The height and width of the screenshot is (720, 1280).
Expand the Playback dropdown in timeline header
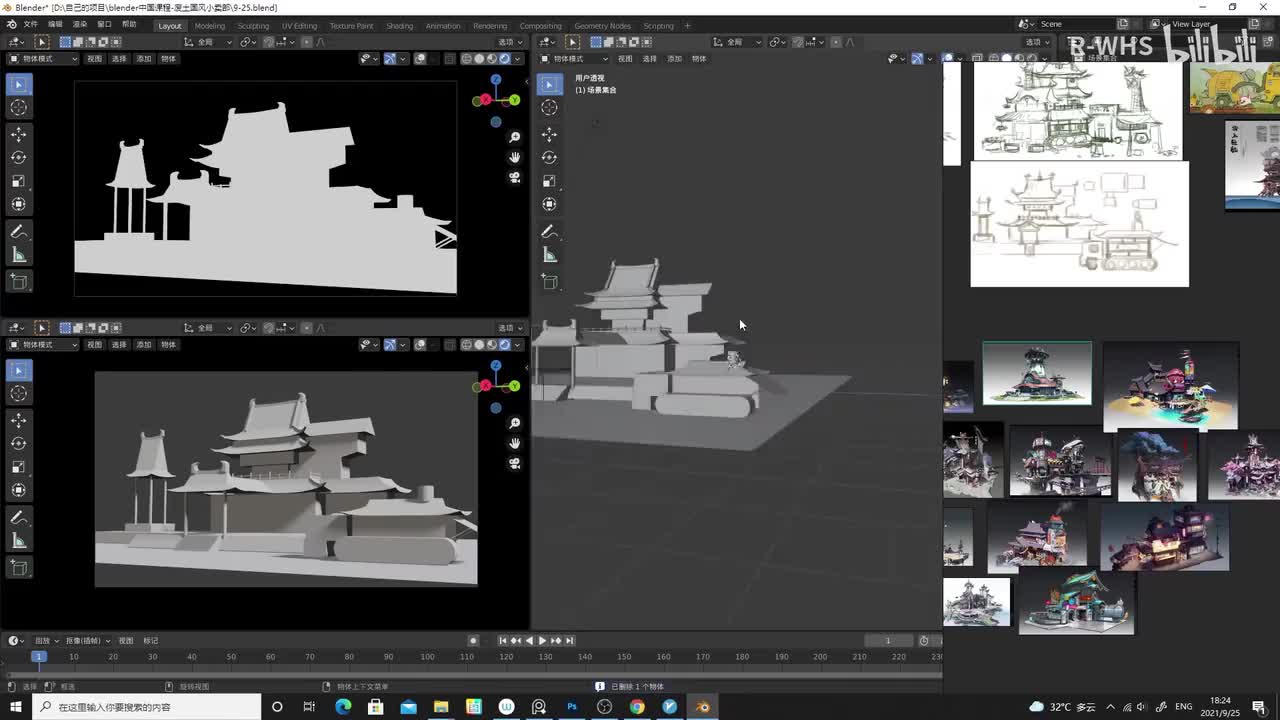click(45, 641)
